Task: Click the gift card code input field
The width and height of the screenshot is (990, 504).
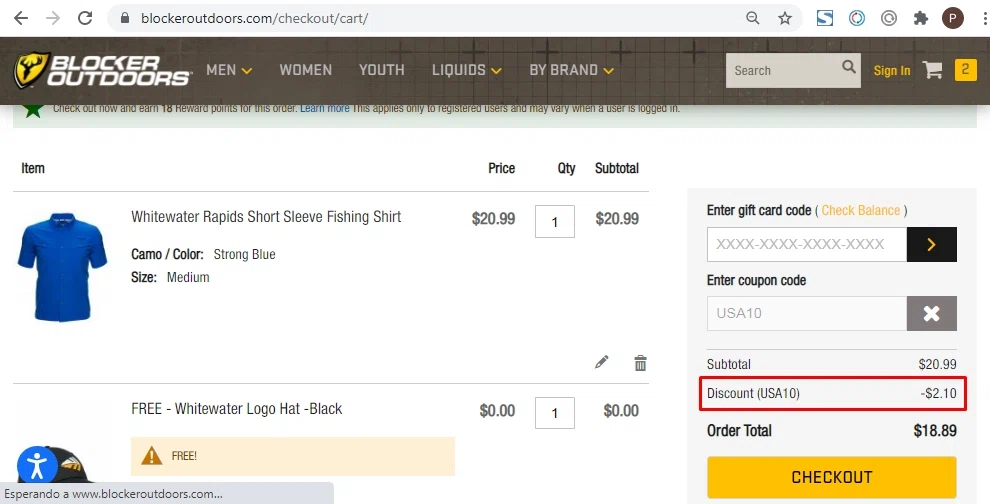Action: (806, 245)
